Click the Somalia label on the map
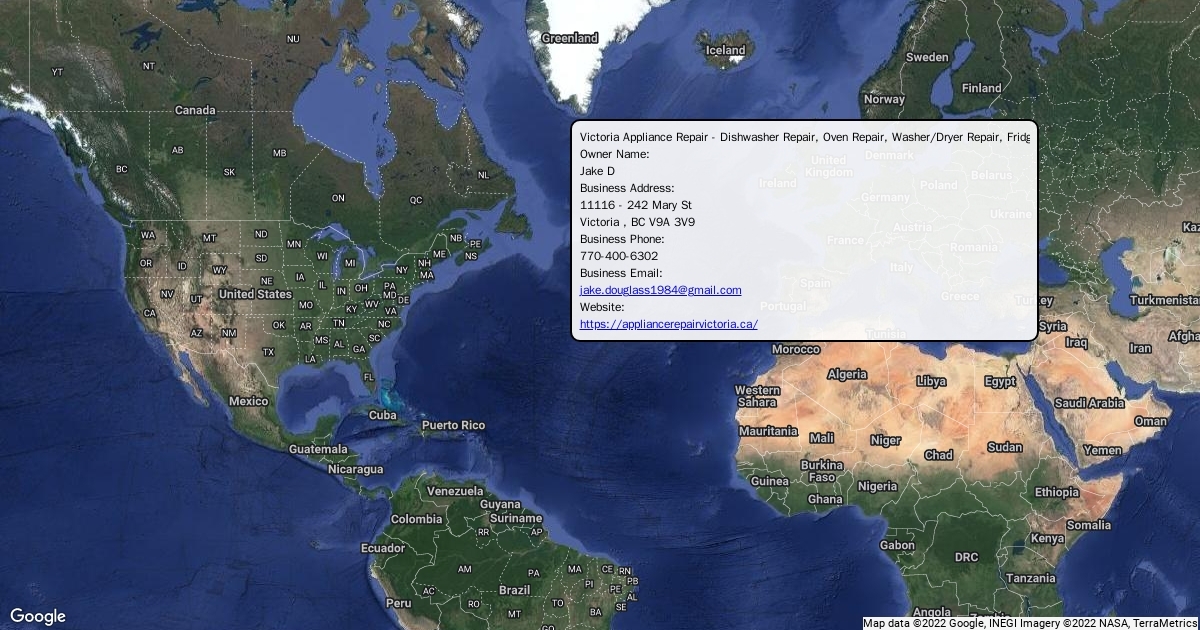The height and width of the screenshot is (630, 1200). (1088, 525)
